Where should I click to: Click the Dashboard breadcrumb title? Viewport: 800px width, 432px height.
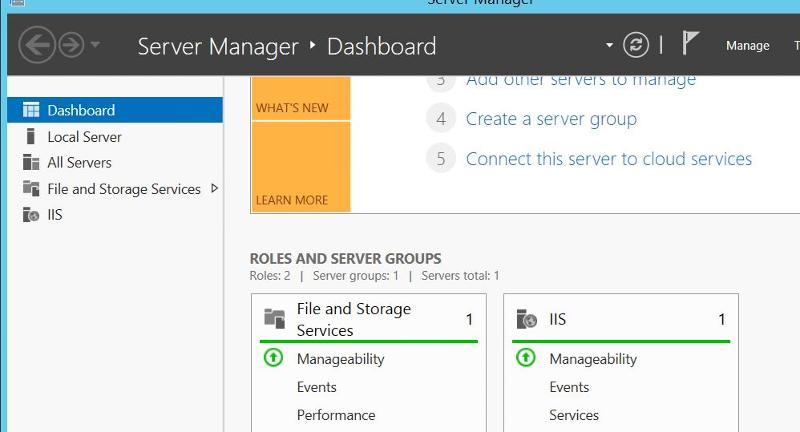[382, 46]
